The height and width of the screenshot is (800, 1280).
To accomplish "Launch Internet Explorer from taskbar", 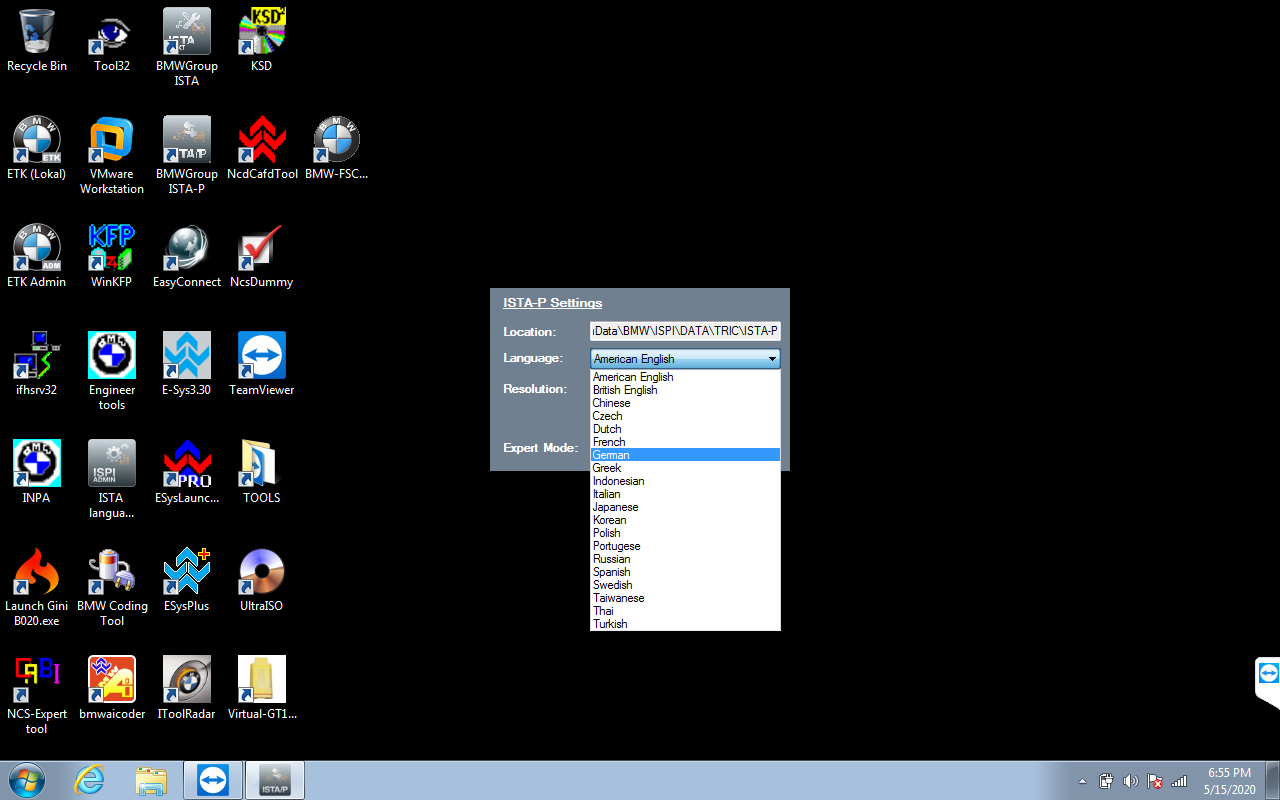I will [x=90, y=780].
